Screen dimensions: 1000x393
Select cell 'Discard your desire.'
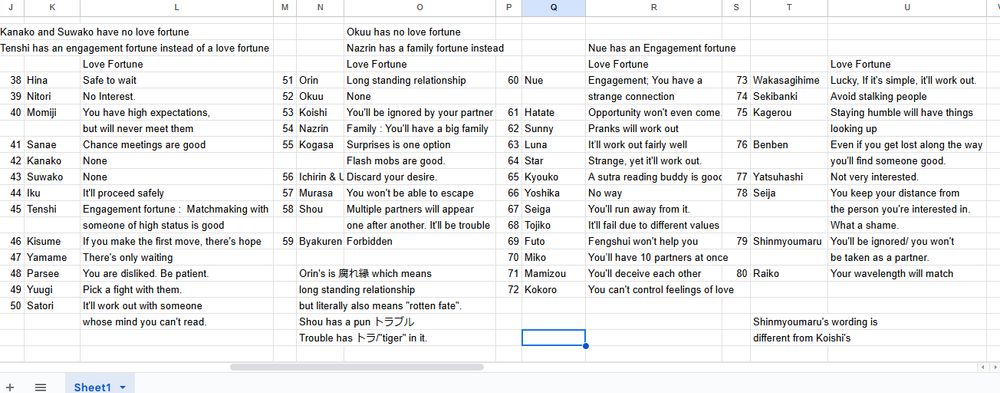click(420, 177)
